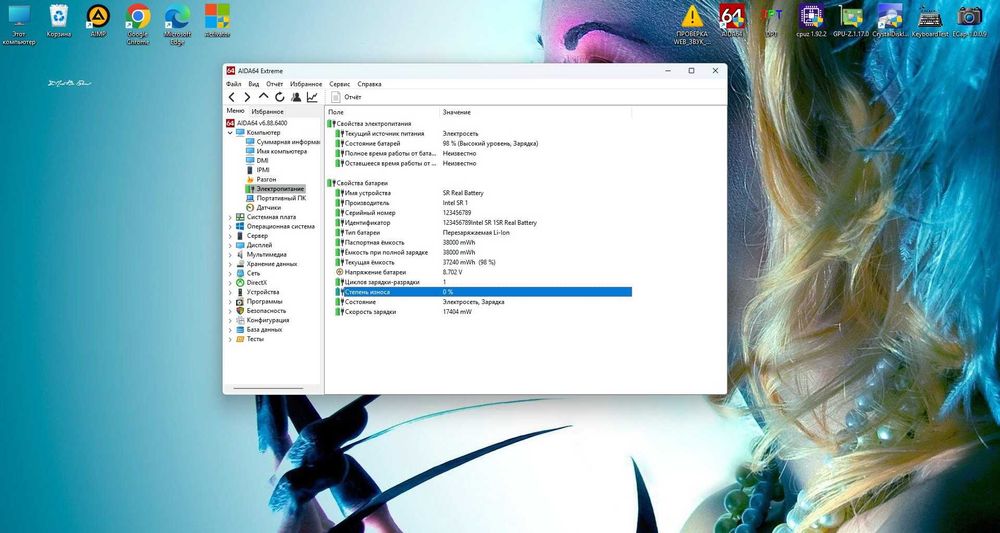Viewport: 1000px width, 533px height.
Task: Click the horizontal scrollbar under the tree
Action: pyautogui.click(x=268, y=388)
